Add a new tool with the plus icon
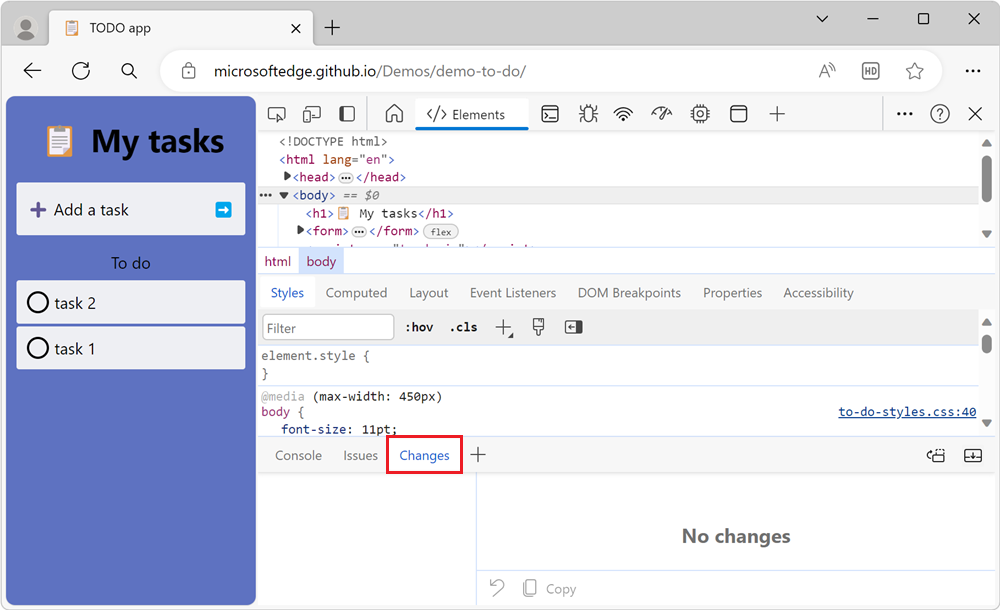Viewport: 1000px width, 610px height. (x=777, y=114)
